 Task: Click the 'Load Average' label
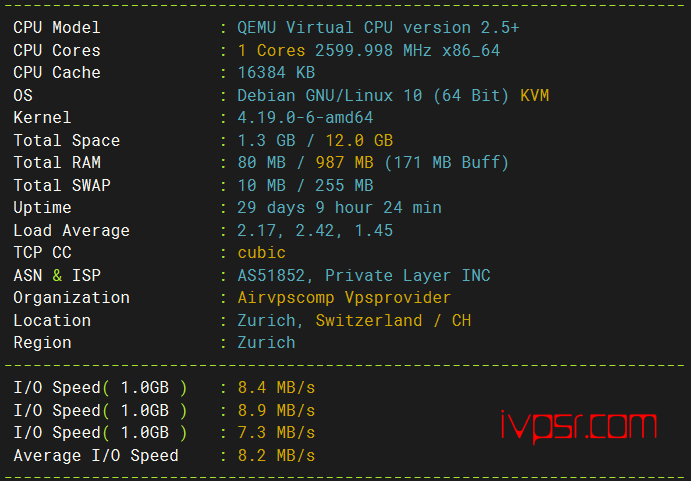coord(71,231)
